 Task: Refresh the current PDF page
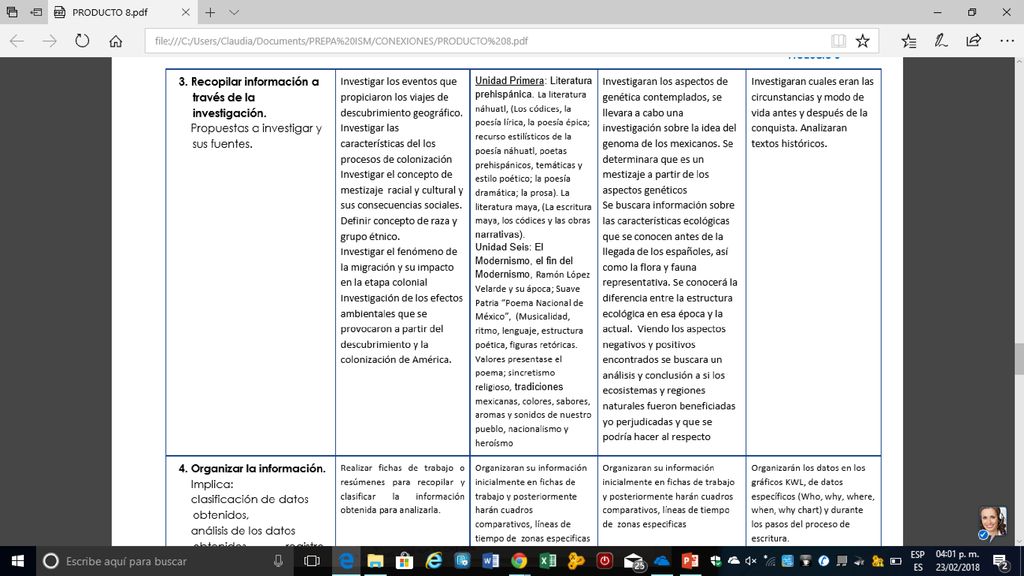point(82,40)
